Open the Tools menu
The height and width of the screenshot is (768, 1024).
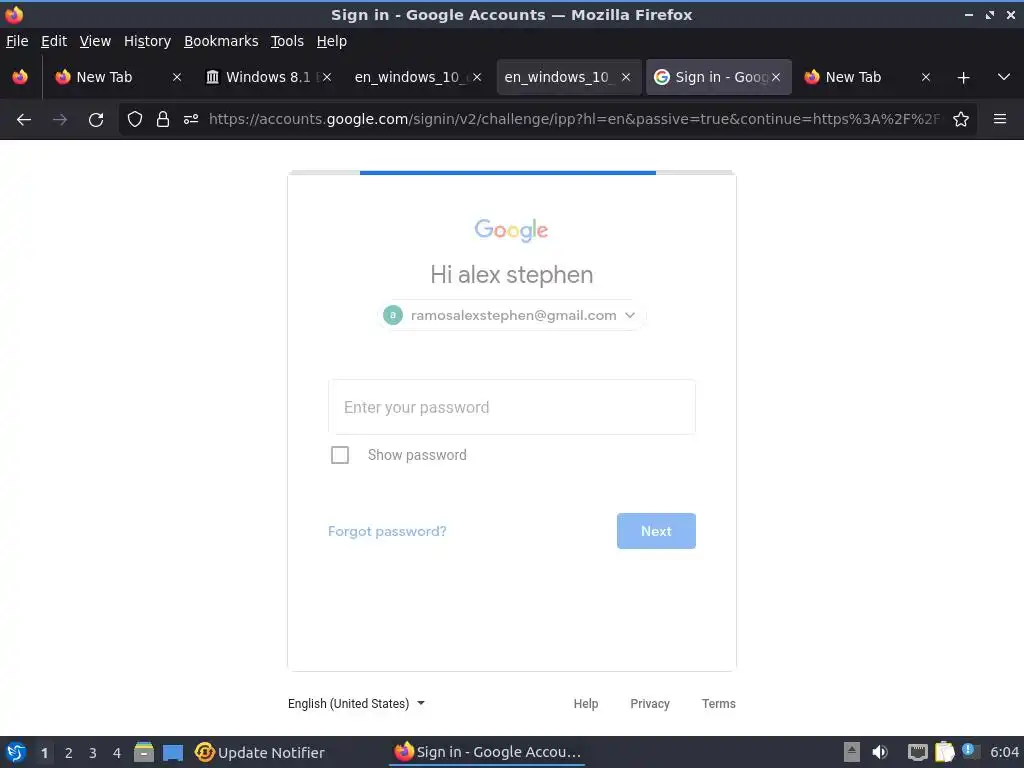coord(287,41)
